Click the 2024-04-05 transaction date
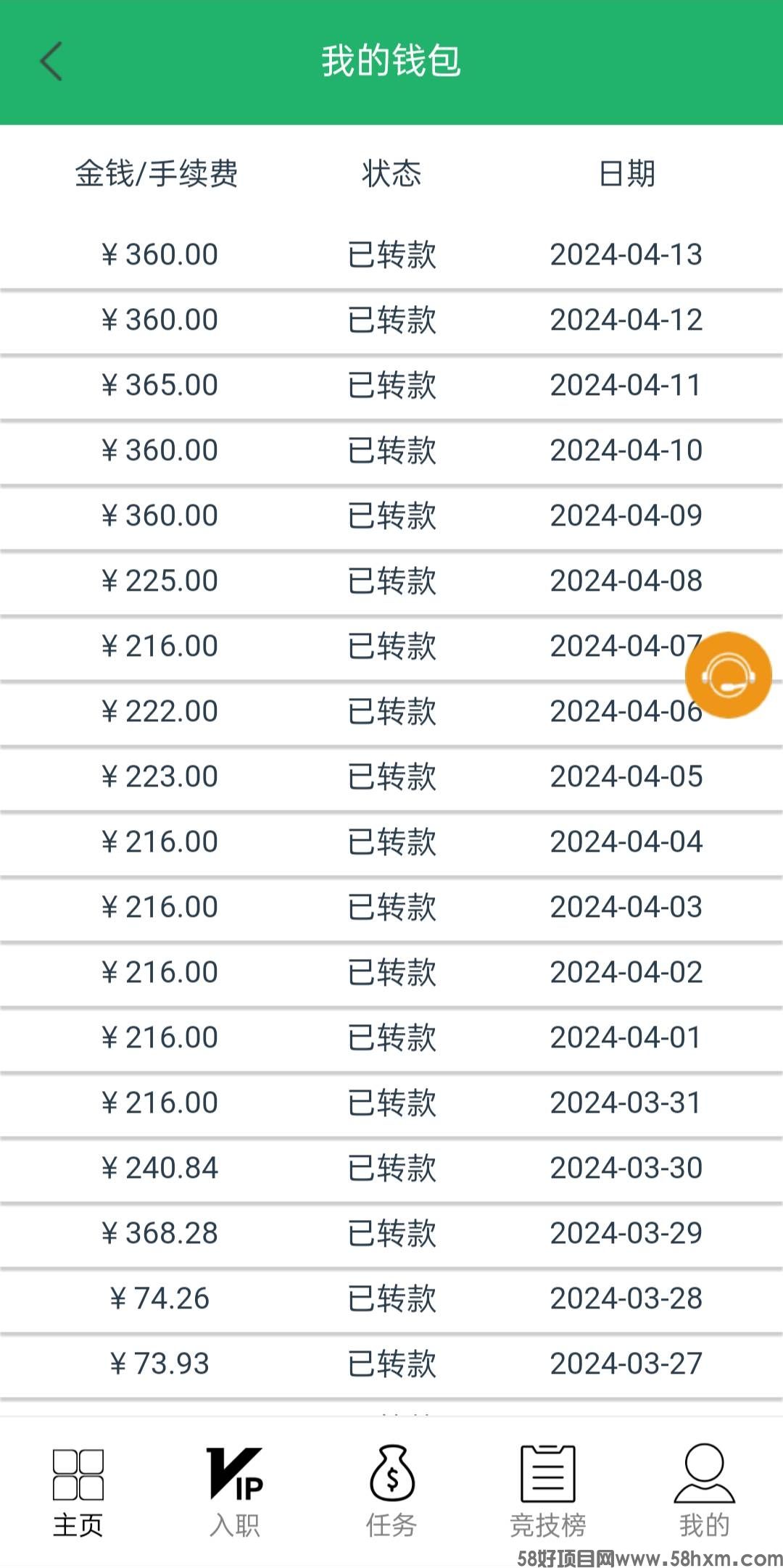The height and width of the screenshot is (1568, 783). pyautogui.click(x=626, y=776)
